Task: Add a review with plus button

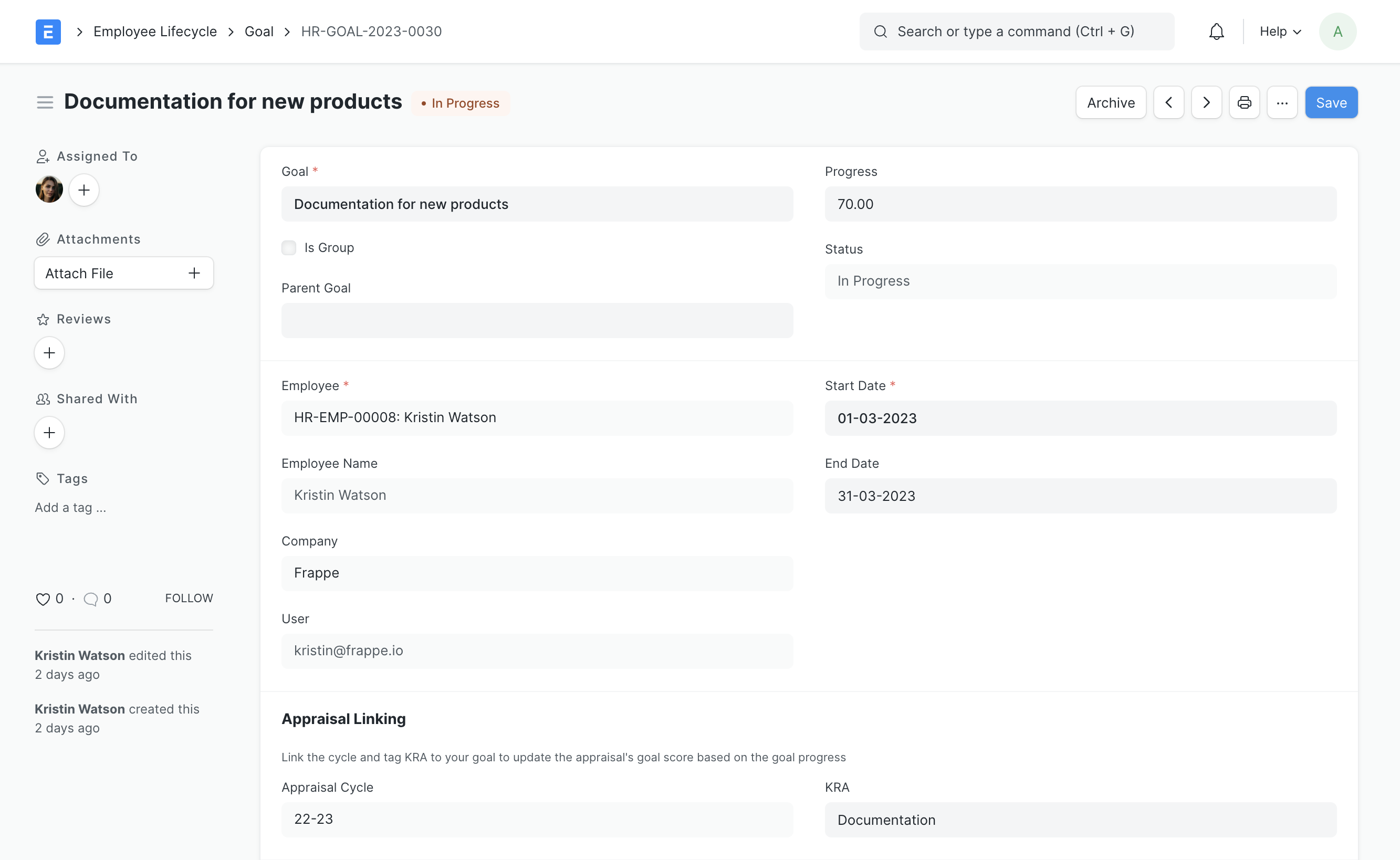Action: [x=49, y=353]
